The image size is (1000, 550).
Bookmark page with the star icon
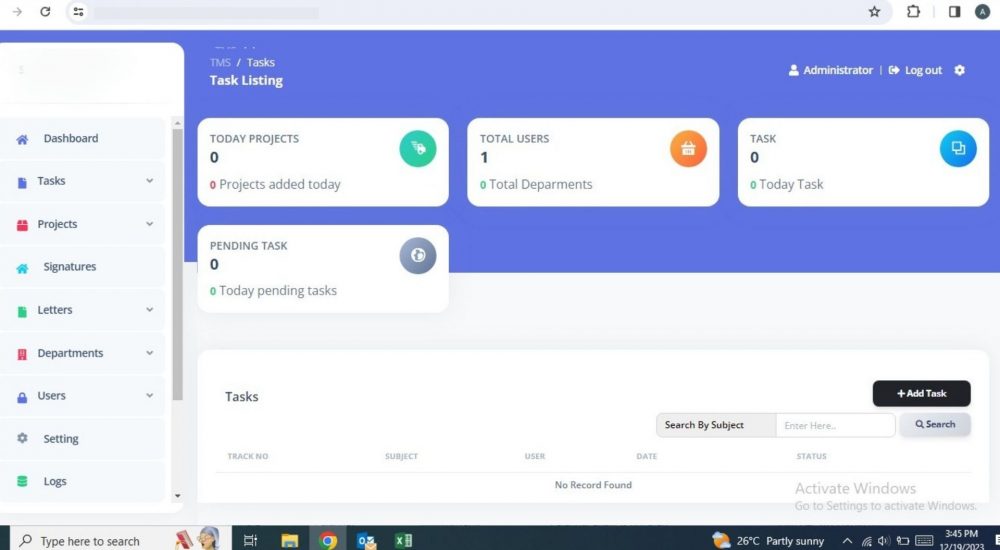(x=874, y=12)
